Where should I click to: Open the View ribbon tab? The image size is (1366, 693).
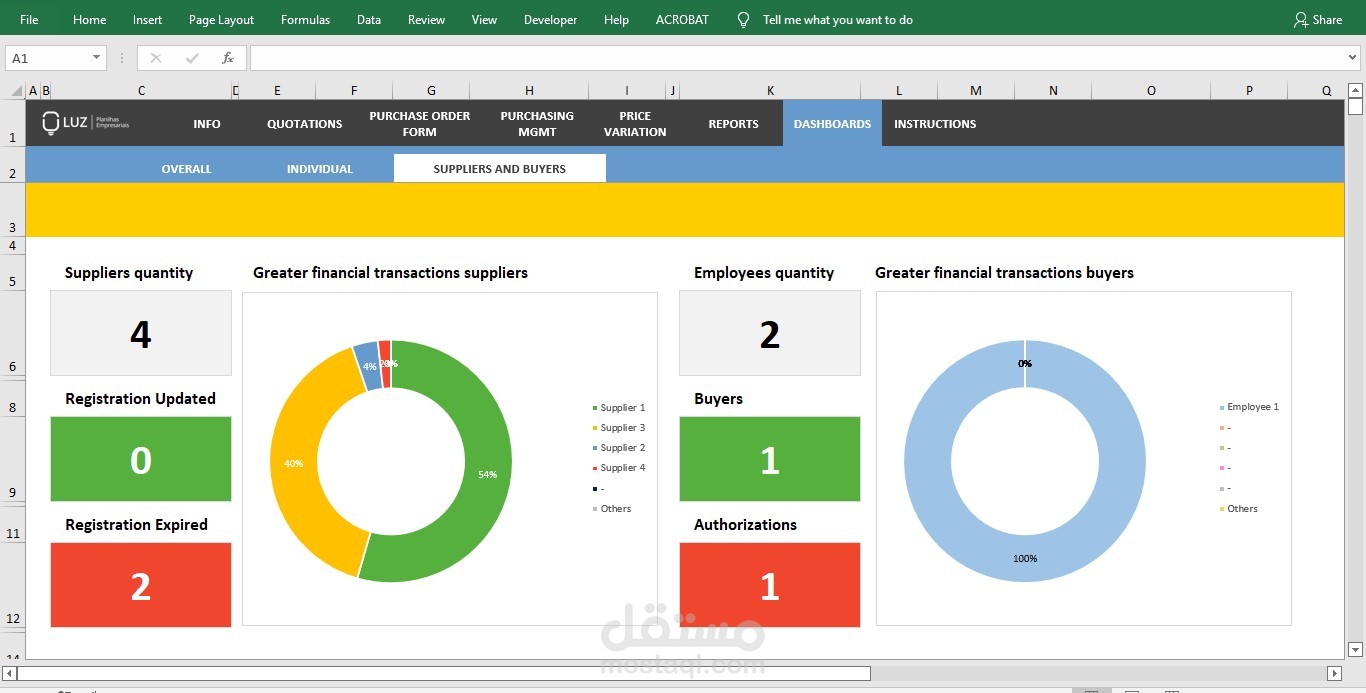click(484, 19)
